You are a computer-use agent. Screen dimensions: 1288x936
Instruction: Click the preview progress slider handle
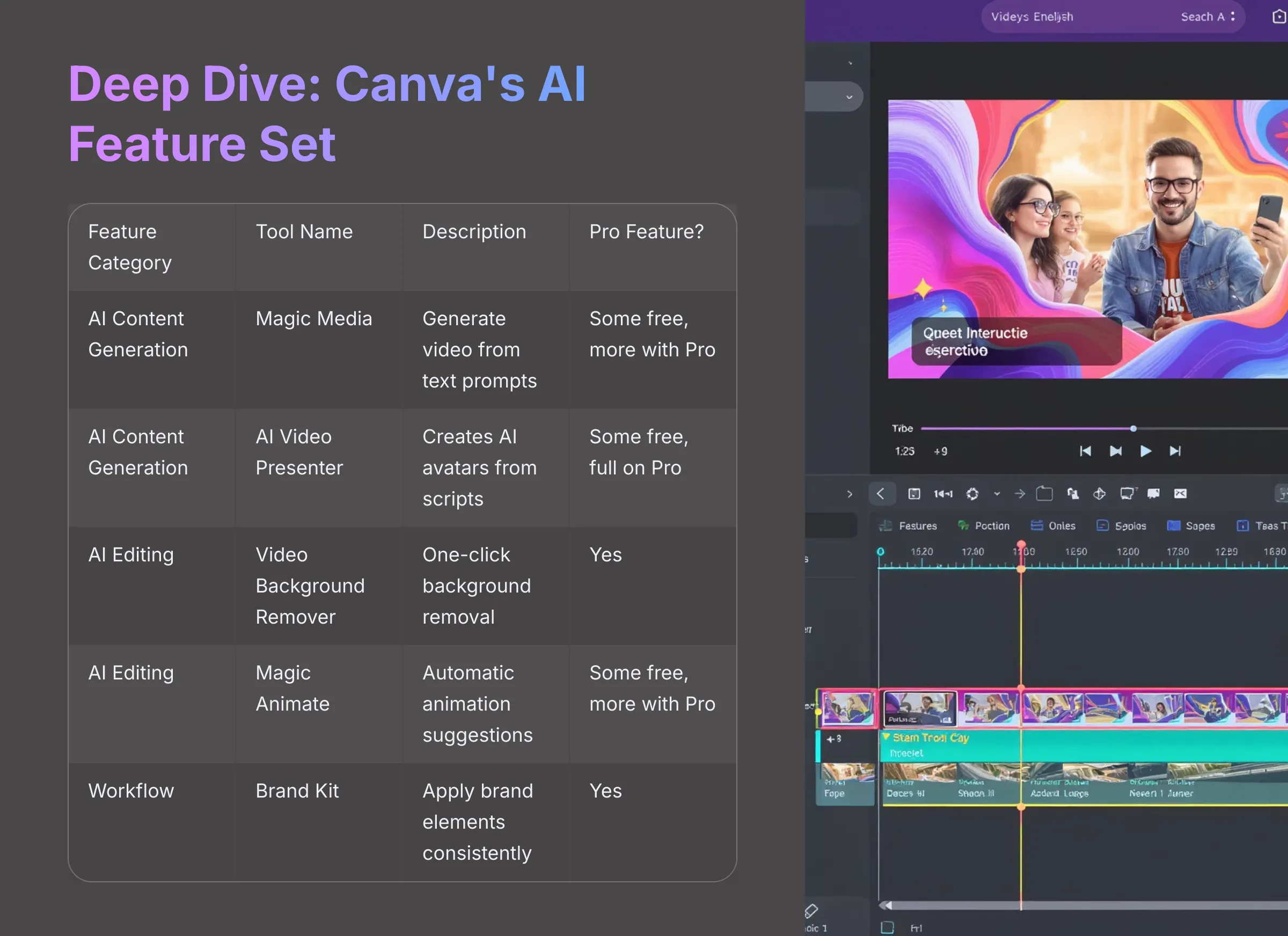1133,429
